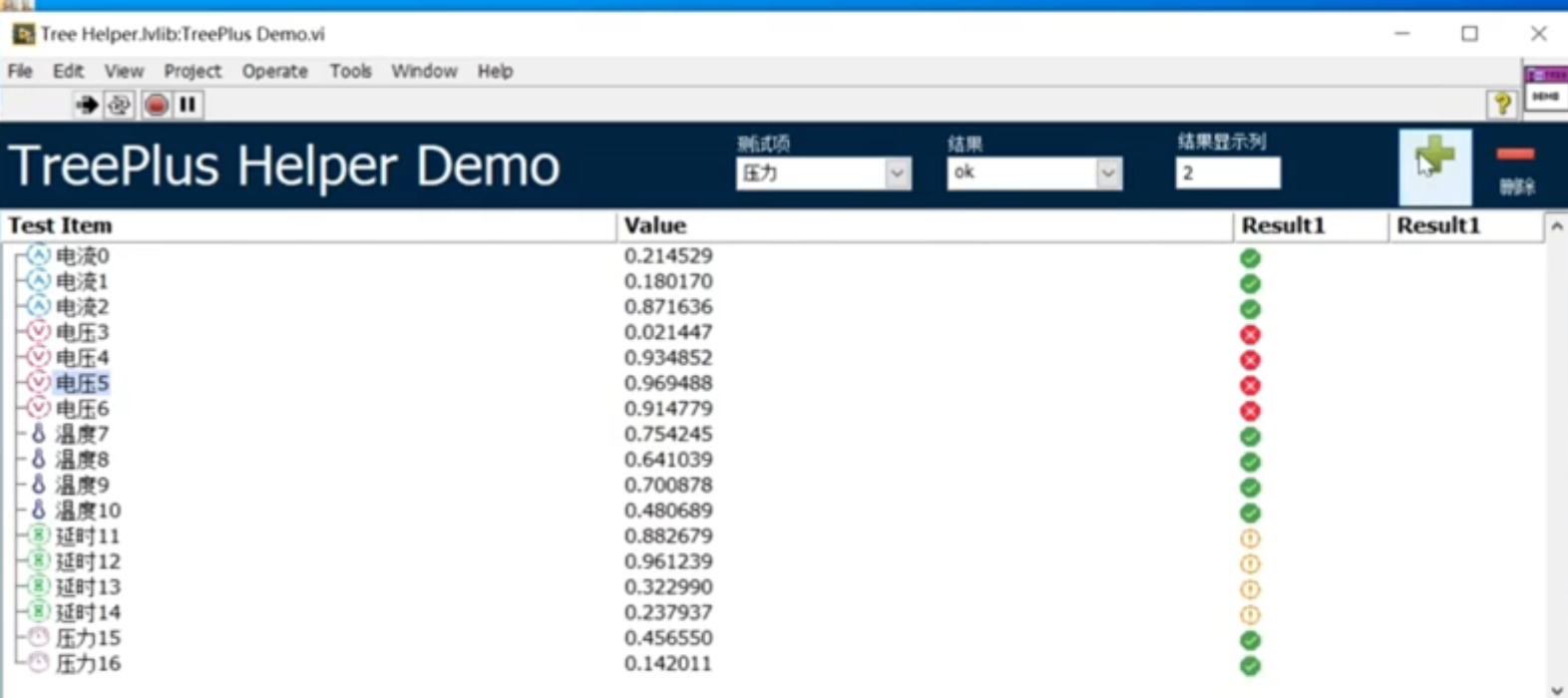Select the 温度10 tree row
The width and height of the screenshot is (1568, 698).
(x=88, y=511)
